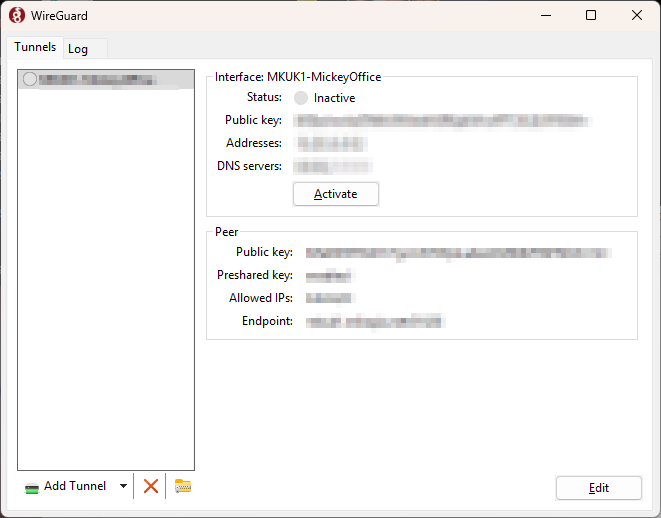Open the Edit tunnel dialog
661x518 pixels.
pos(599,488)
